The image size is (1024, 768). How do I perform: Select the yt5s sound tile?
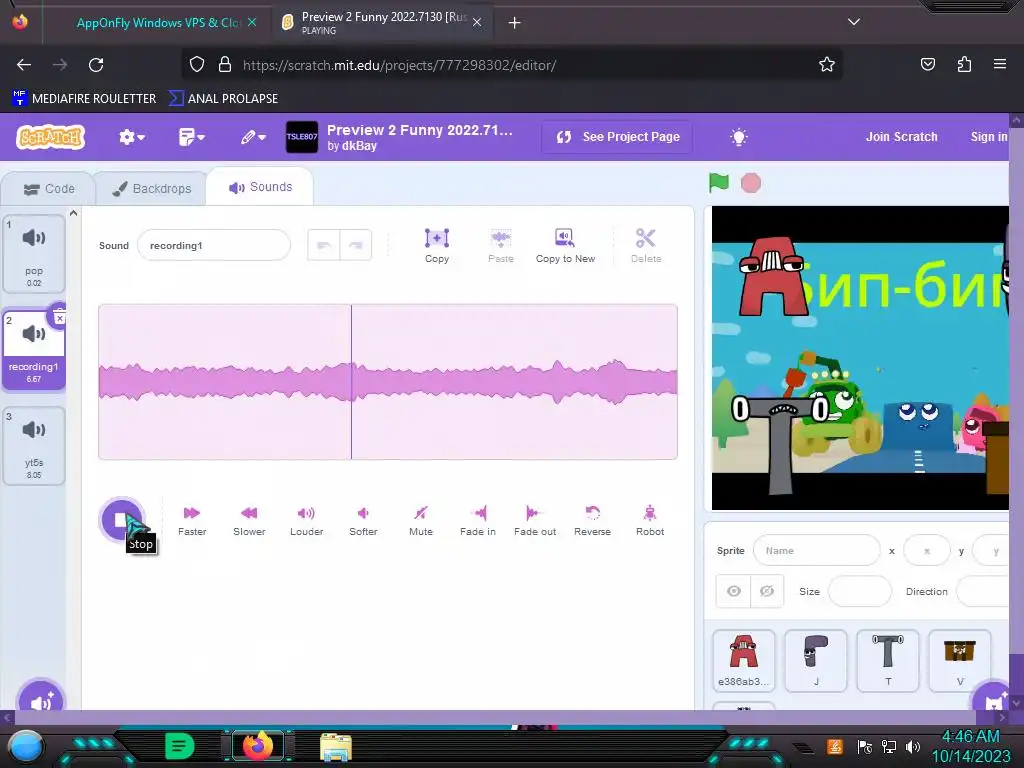34,446
